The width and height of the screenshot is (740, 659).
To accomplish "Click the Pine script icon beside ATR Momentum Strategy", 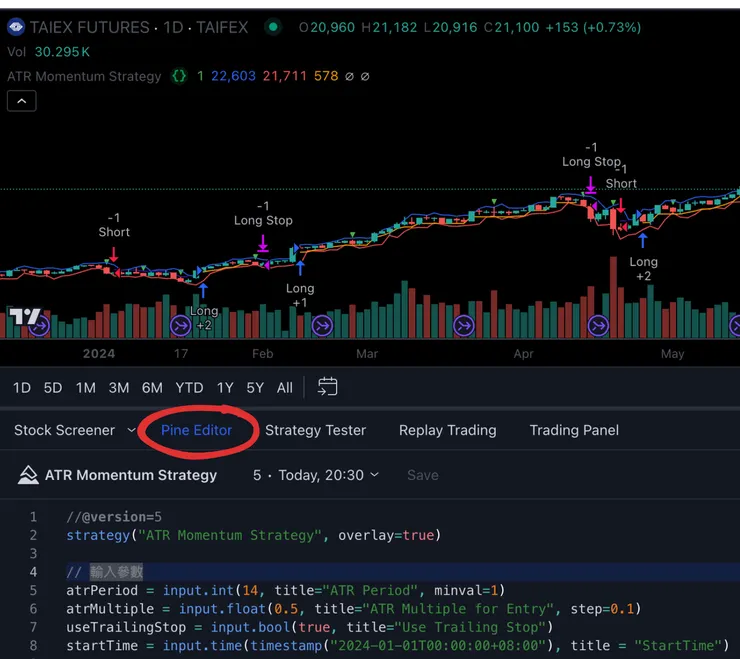I will coord(28,475).
